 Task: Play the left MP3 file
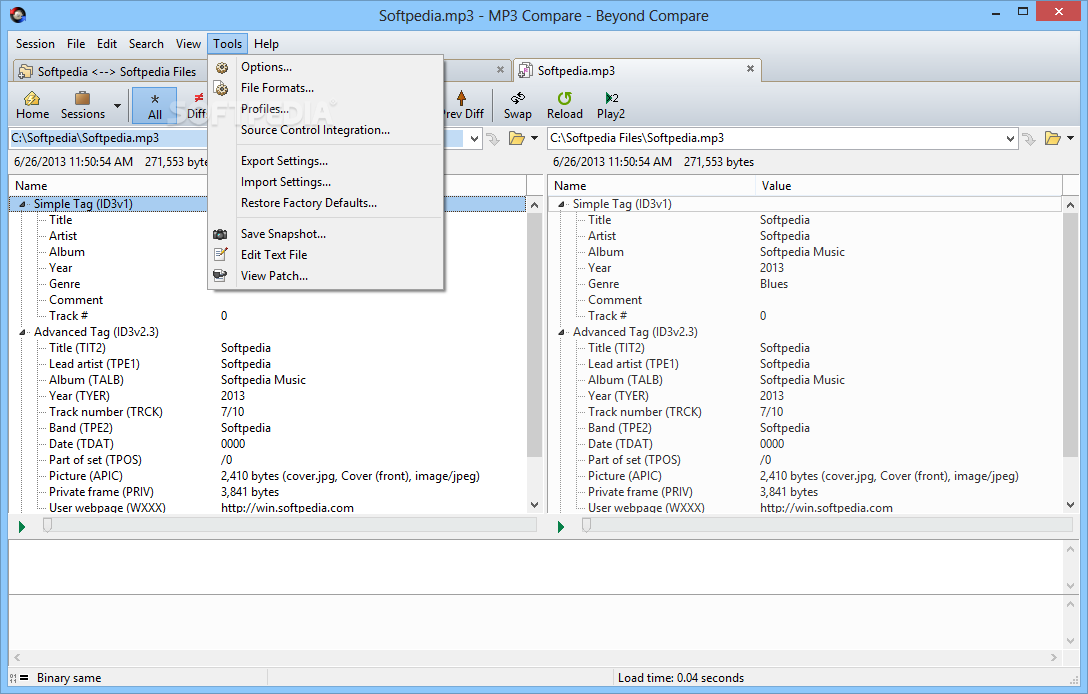click(x=22, y=527)
